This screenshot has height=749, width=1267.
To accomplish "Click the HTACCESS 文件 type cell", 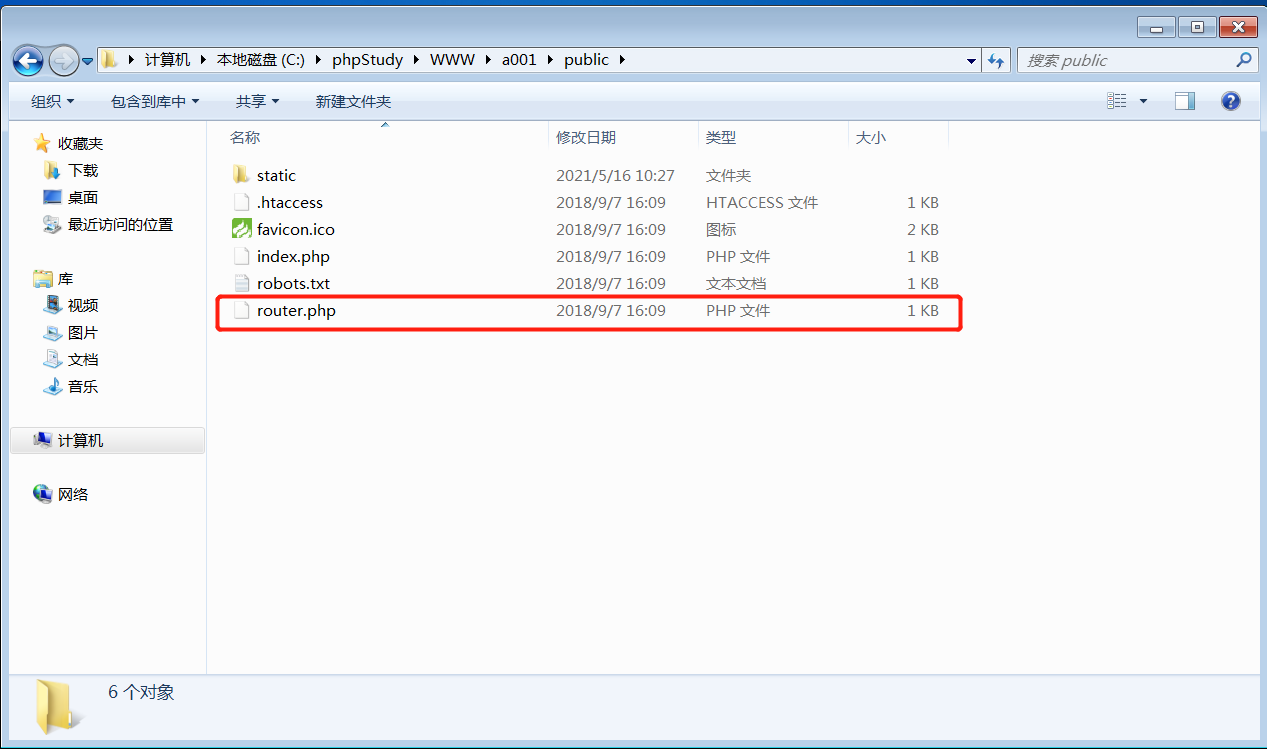I will (762, 202).
